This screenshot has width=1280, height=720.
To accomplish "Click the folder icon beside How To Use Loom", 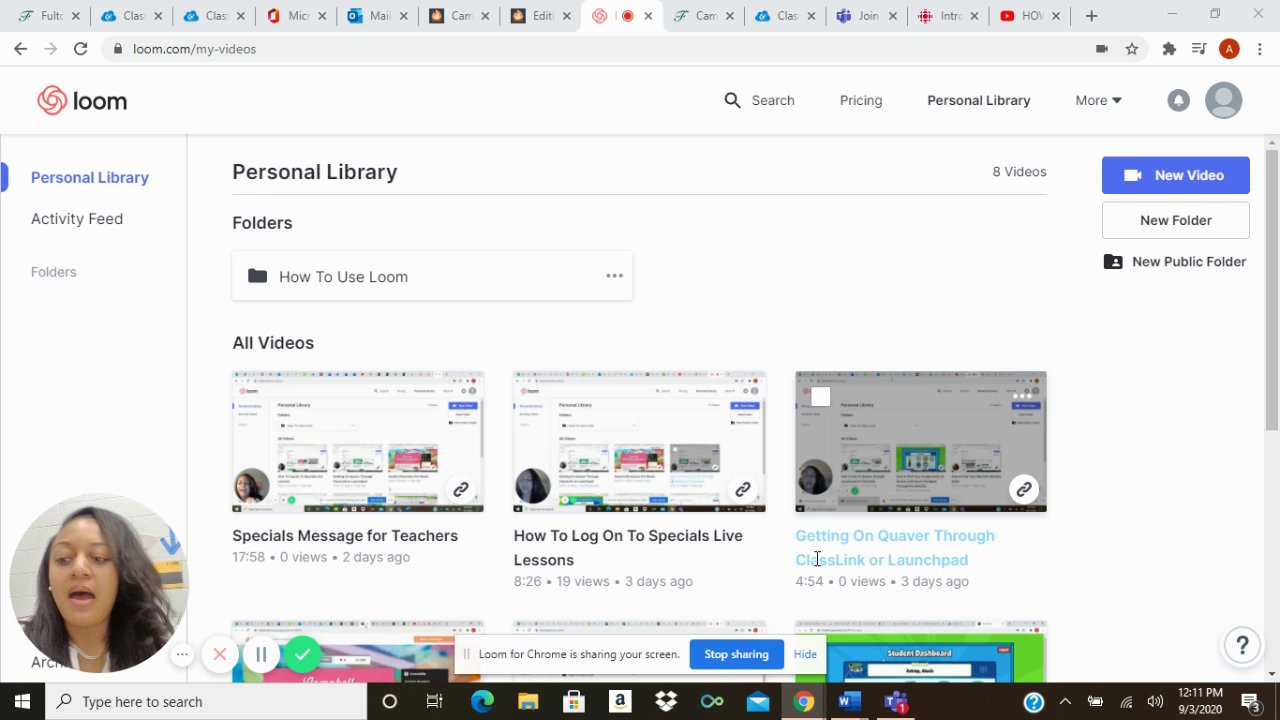I will point(257,276).
